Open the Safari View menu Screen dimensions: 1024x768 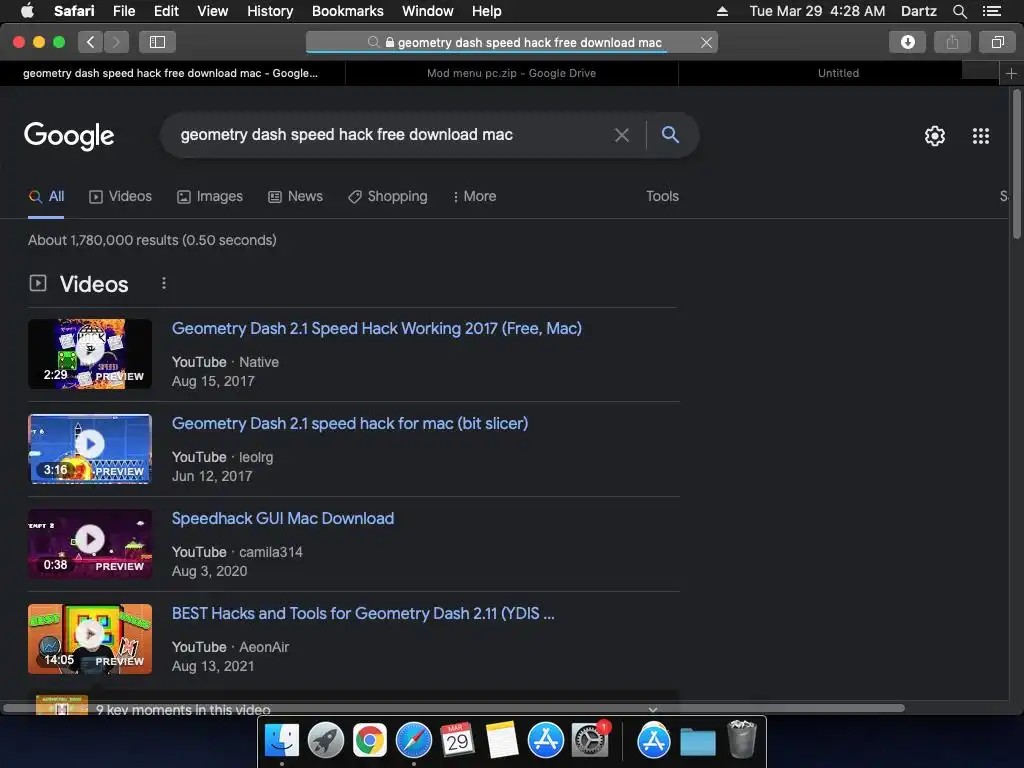213,11
